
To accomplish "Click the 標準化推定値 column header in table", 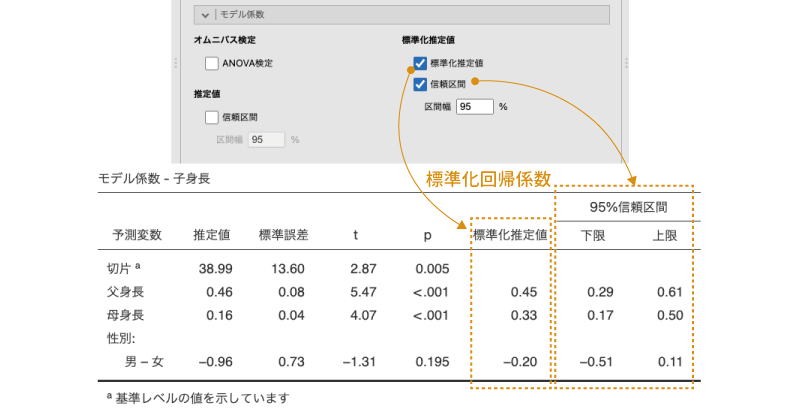I will click(x=510, y=236).
